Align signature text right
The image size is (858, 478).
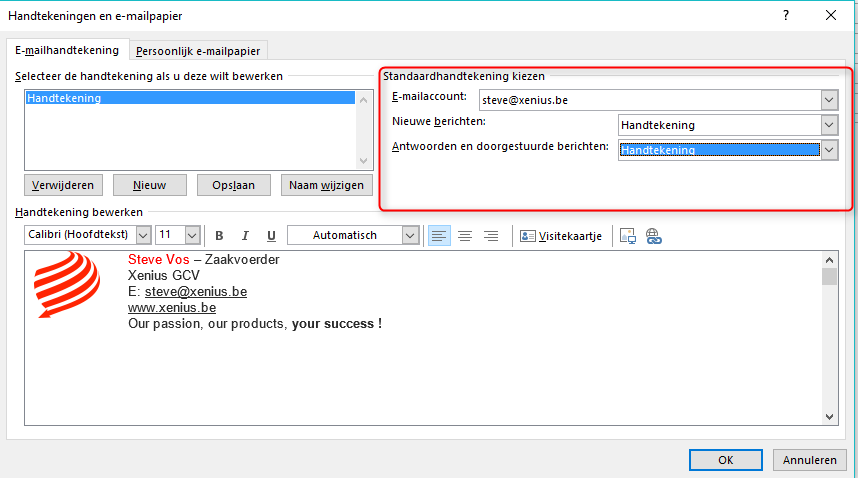pyautogui.click(x=491, y=236)
